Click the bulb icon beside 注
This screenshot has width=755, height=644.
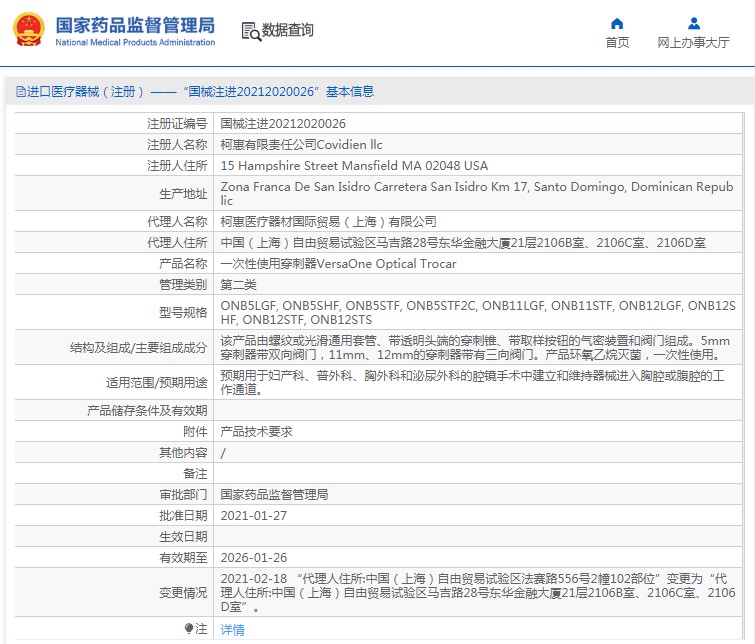click(188, 629)
